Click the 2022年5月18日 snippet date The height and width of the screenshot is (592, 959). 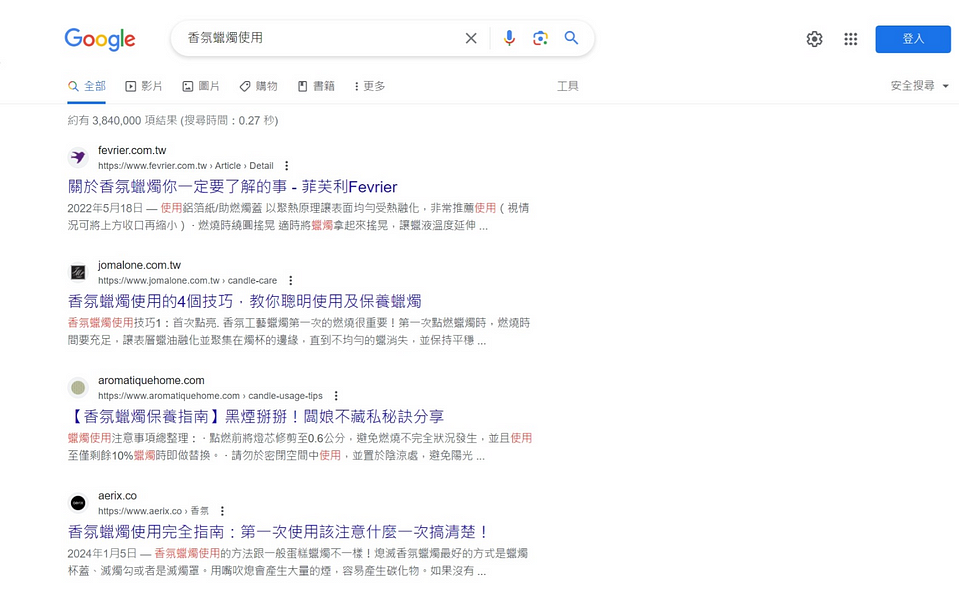click(x=105, y=208)
